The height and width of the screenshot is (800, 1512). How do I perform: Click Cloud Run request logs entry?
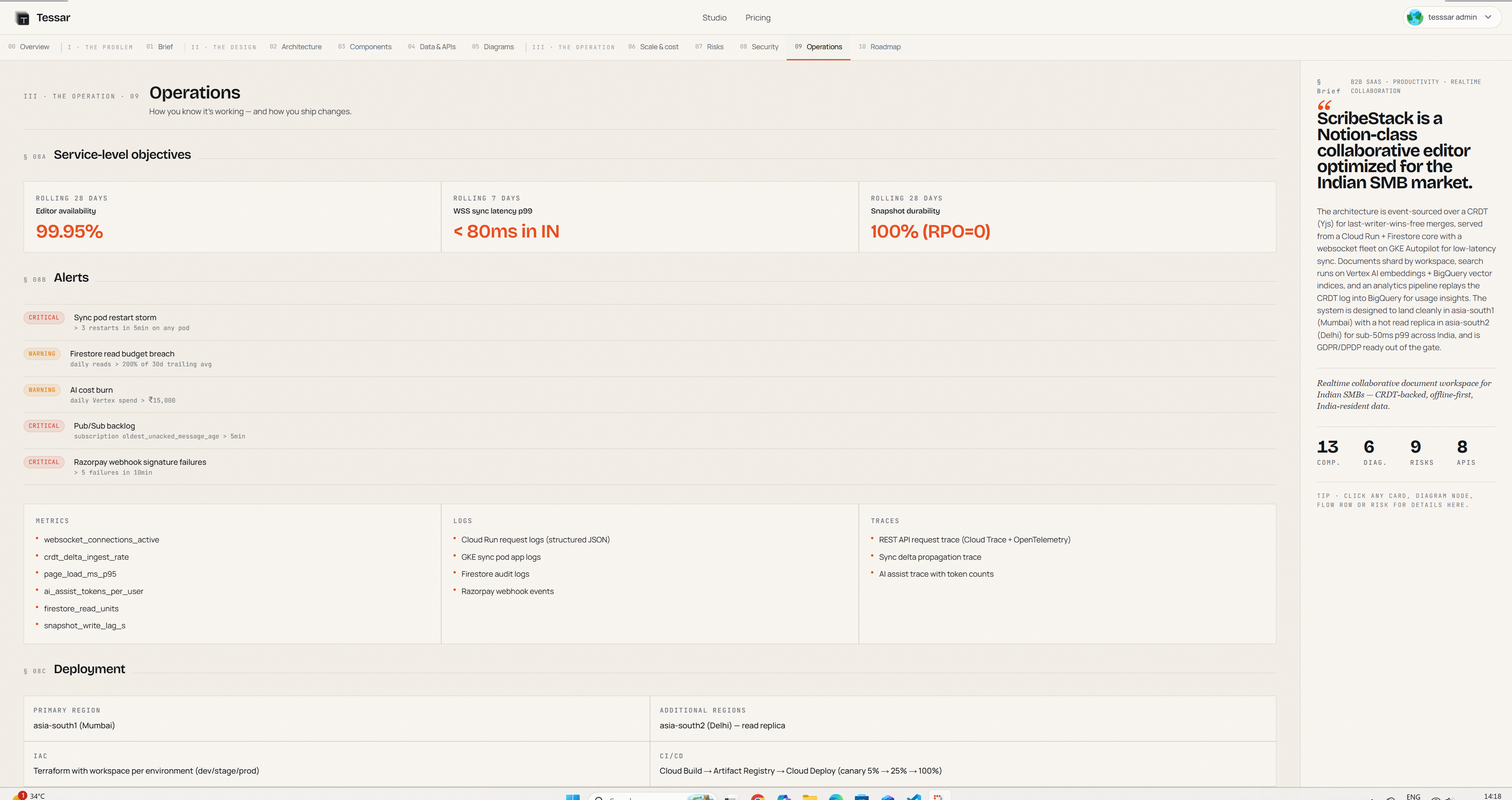click(x=535, y=540)
